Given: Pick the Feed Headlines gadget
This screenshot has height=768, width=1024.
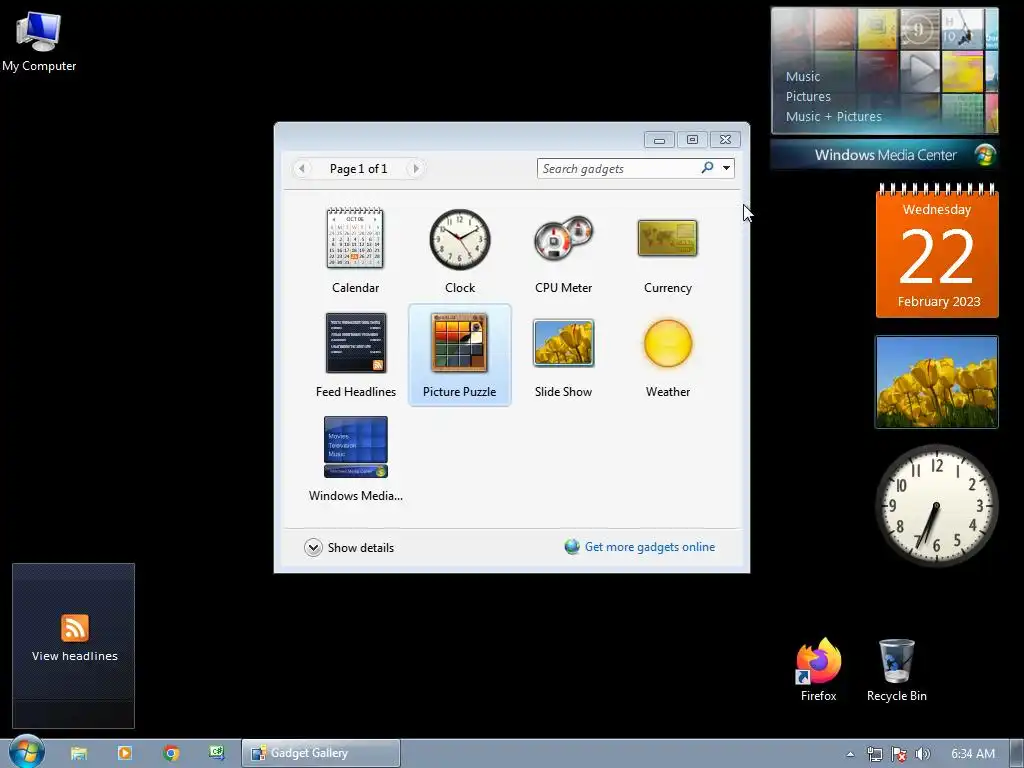Looking at the screenshot, I should click(356, 344).
